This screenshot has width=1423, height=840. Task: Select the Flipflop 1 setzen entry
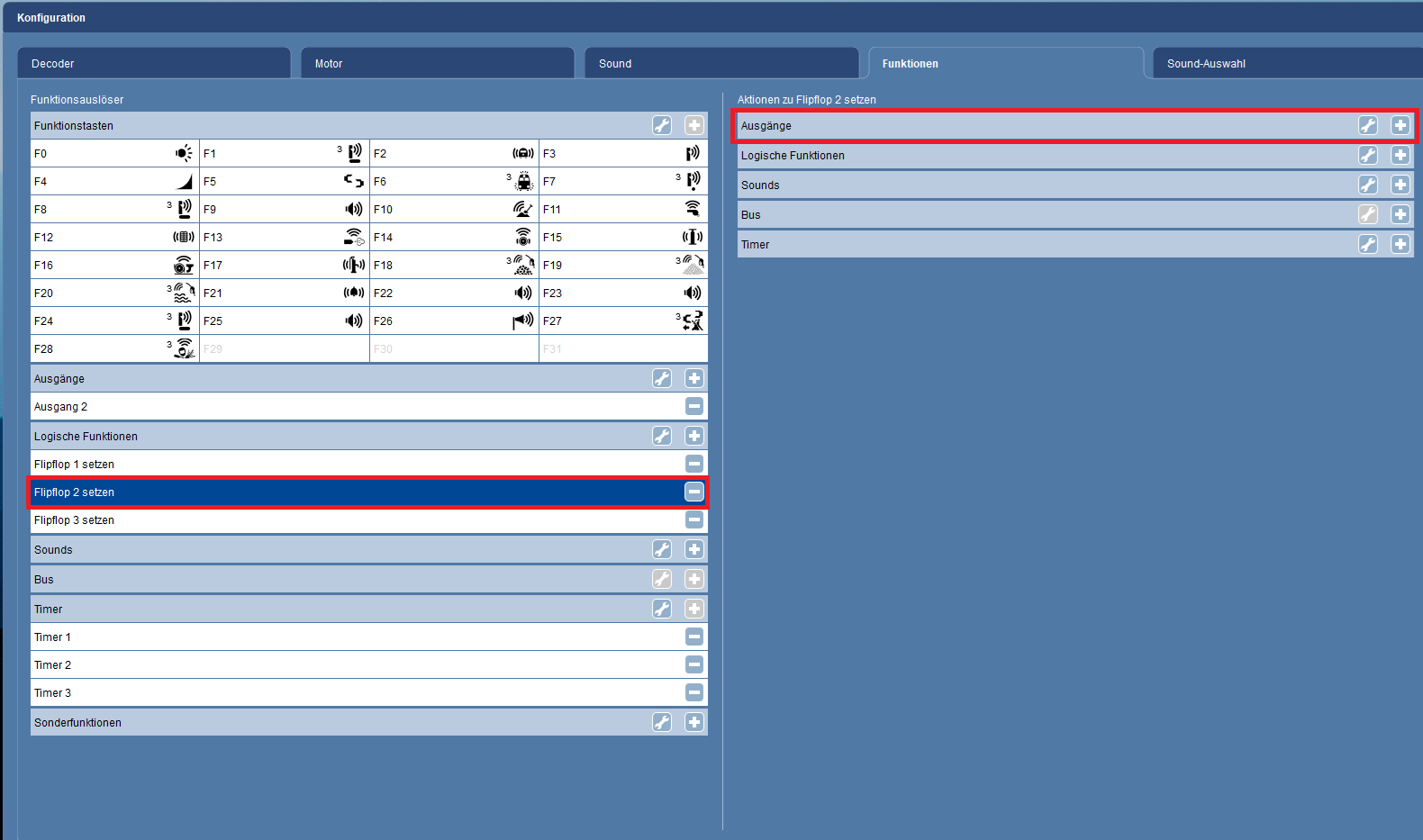tap(351, 465)
